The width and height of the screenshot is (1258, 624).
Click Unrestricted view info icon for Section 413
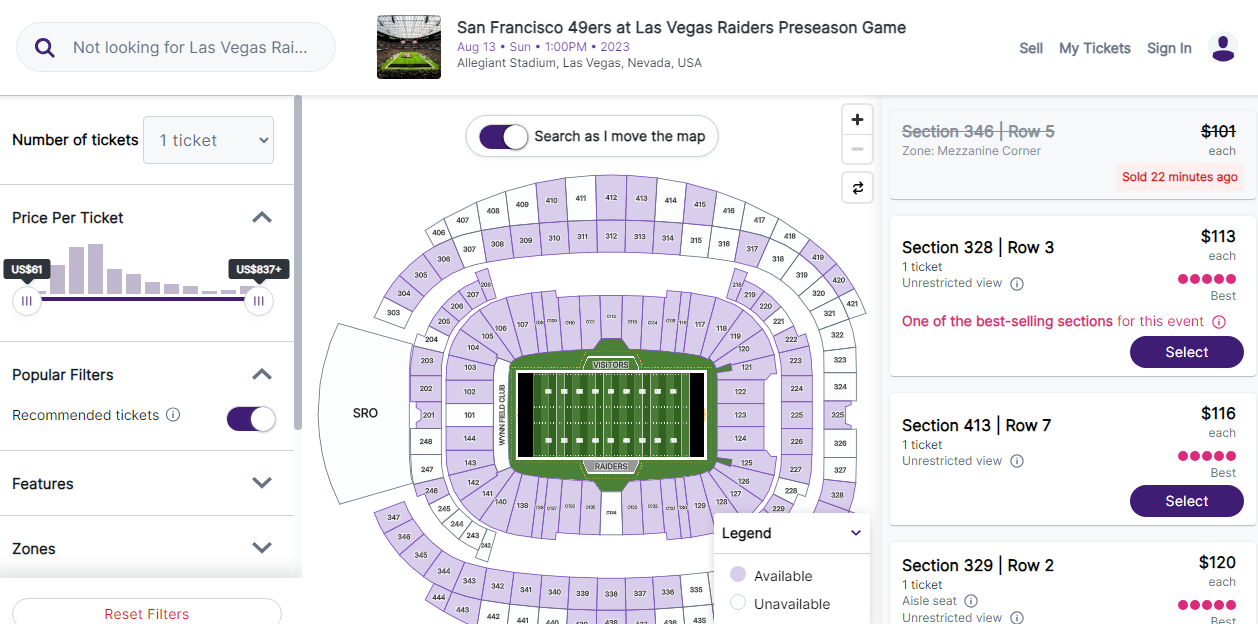tap(1017, 461)
